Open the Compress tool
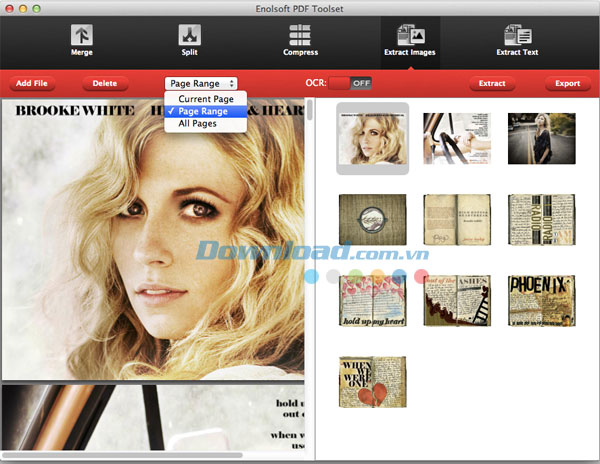This screenshot has height=464, width=600. 300,41
